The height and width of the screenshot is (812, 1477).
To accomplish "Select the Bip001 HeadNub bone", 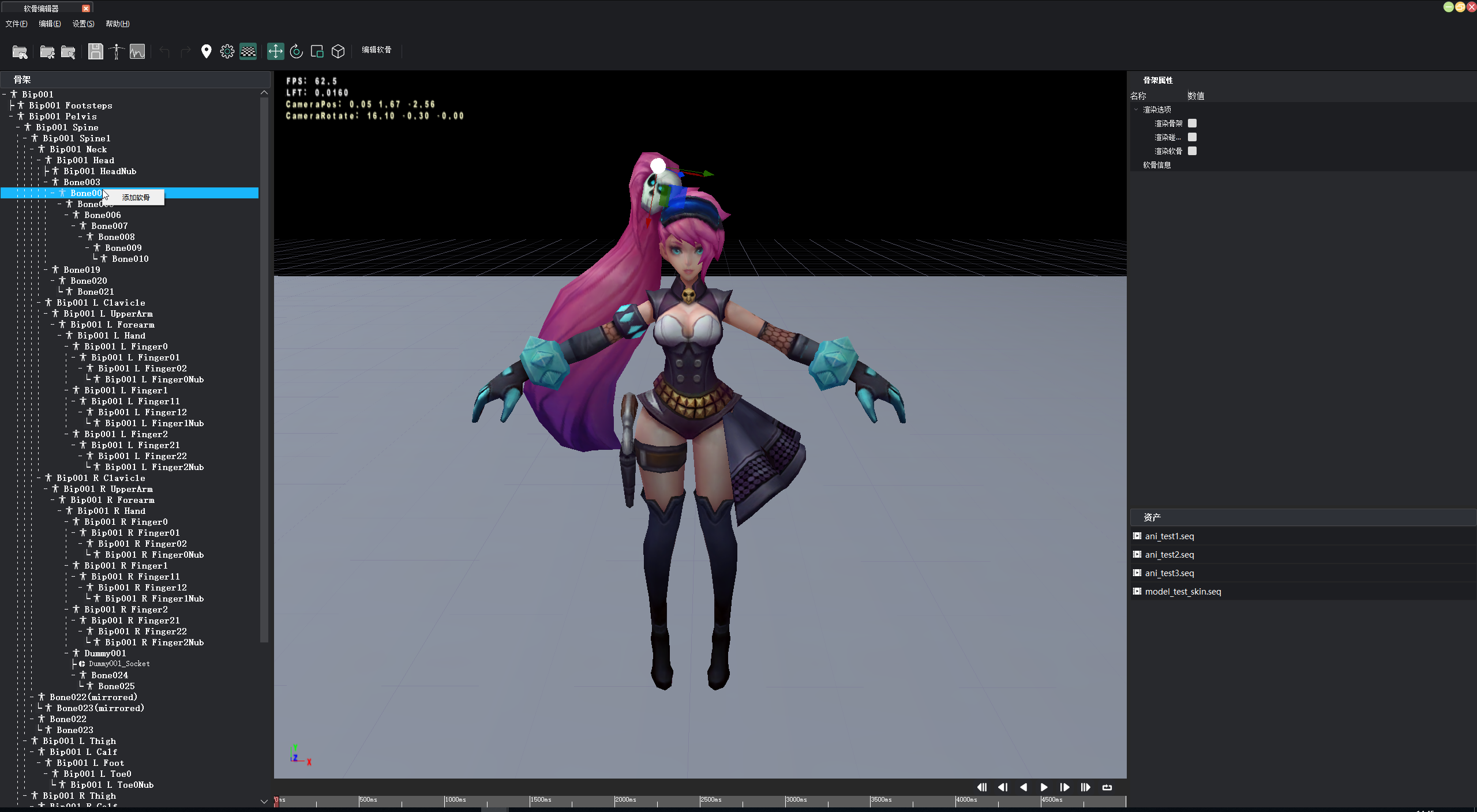I will click(100, 171).
